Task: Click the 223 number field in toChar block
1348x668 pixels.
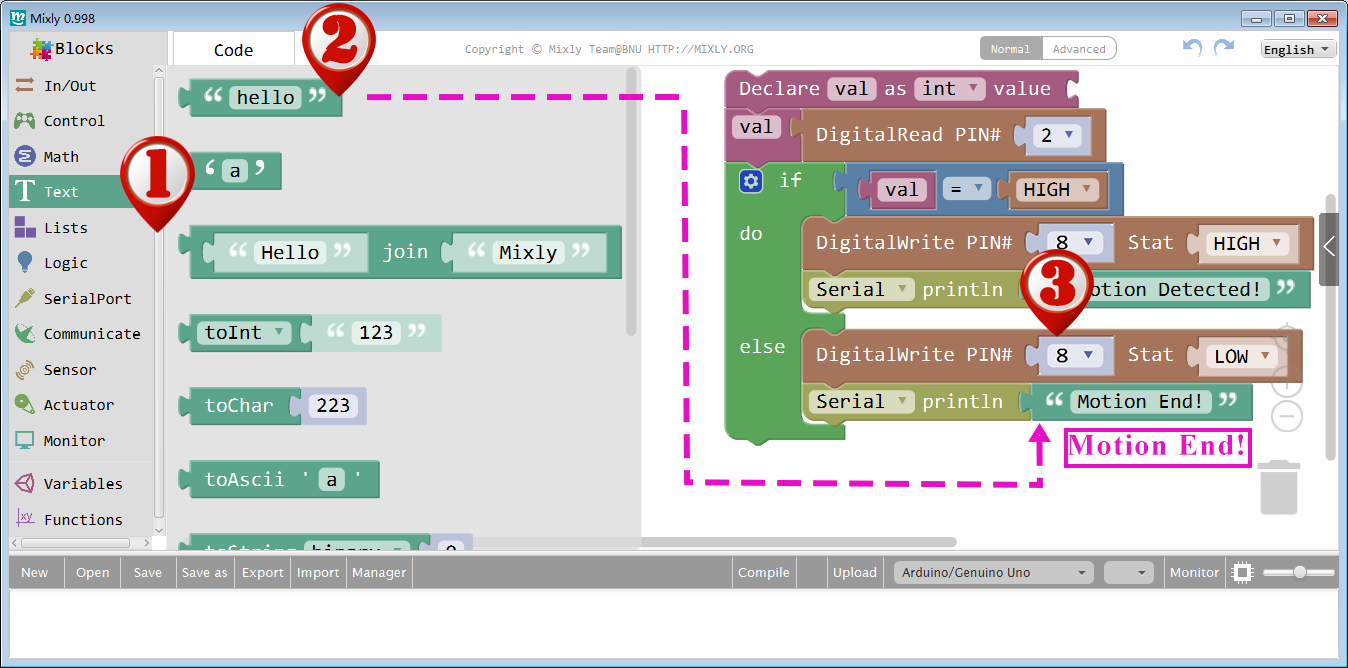Action: 333,406
